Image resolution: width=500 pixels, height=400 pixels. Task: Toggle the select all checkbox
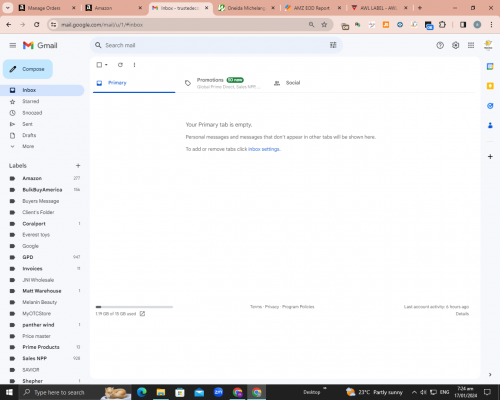tap(99, 65)
